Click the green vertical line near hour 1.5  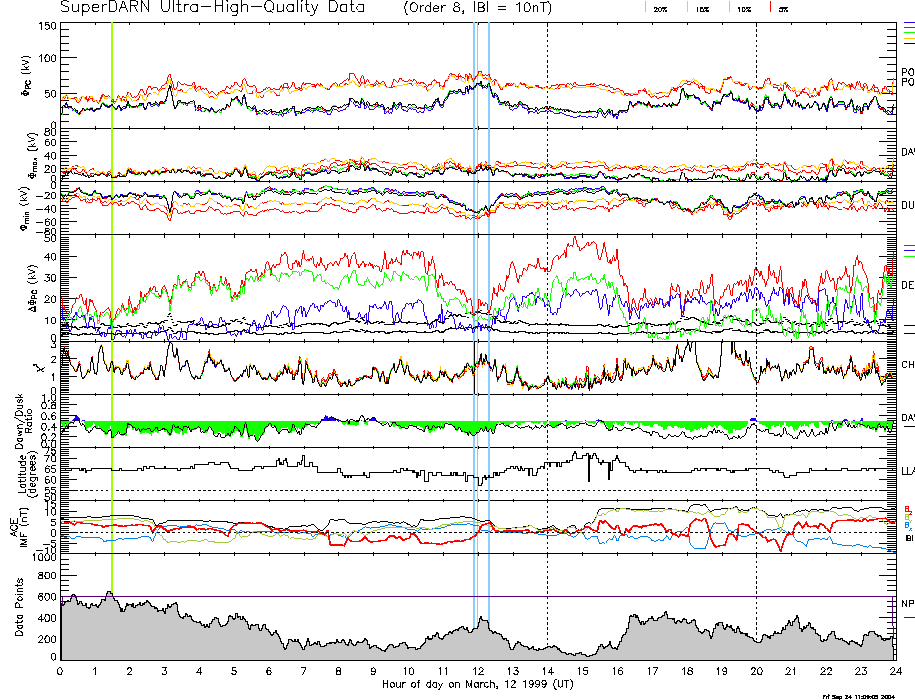pos(112,300)
